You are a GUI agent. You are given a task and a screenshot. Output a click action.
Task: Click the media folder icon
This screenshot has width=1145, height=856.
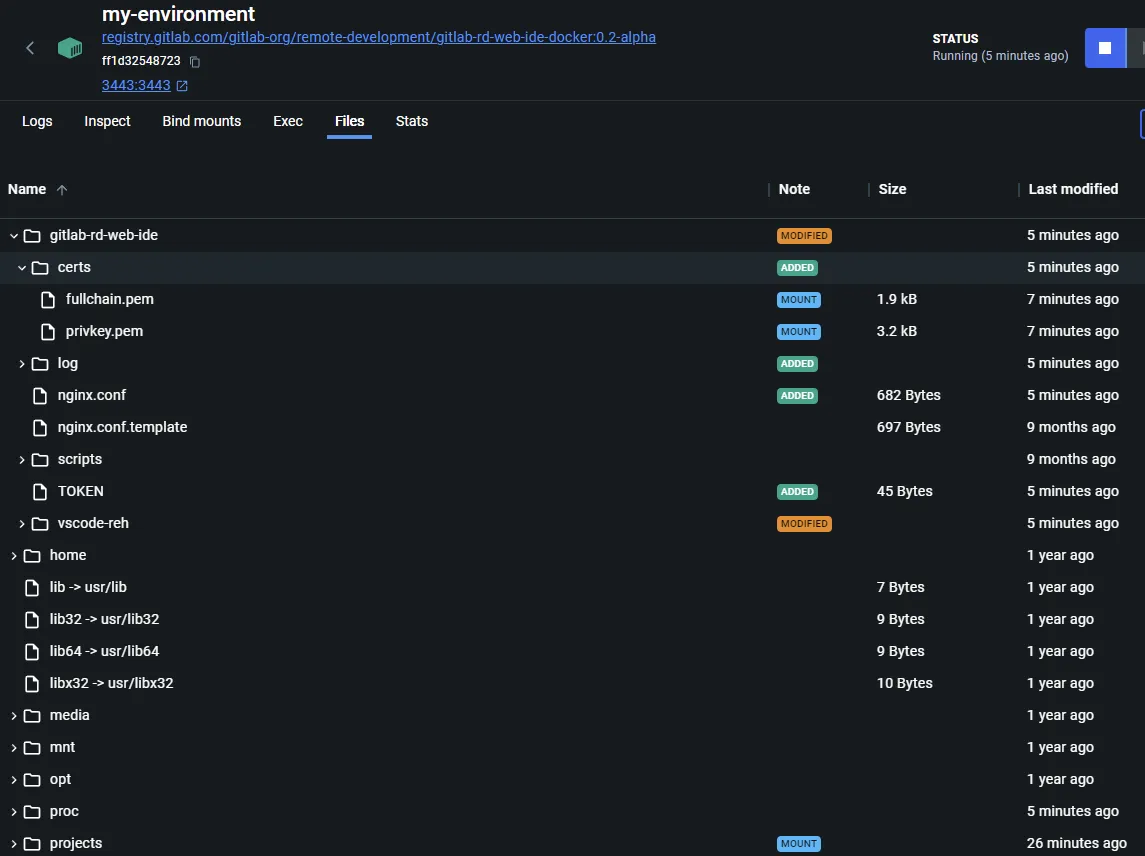coord(32,716)
